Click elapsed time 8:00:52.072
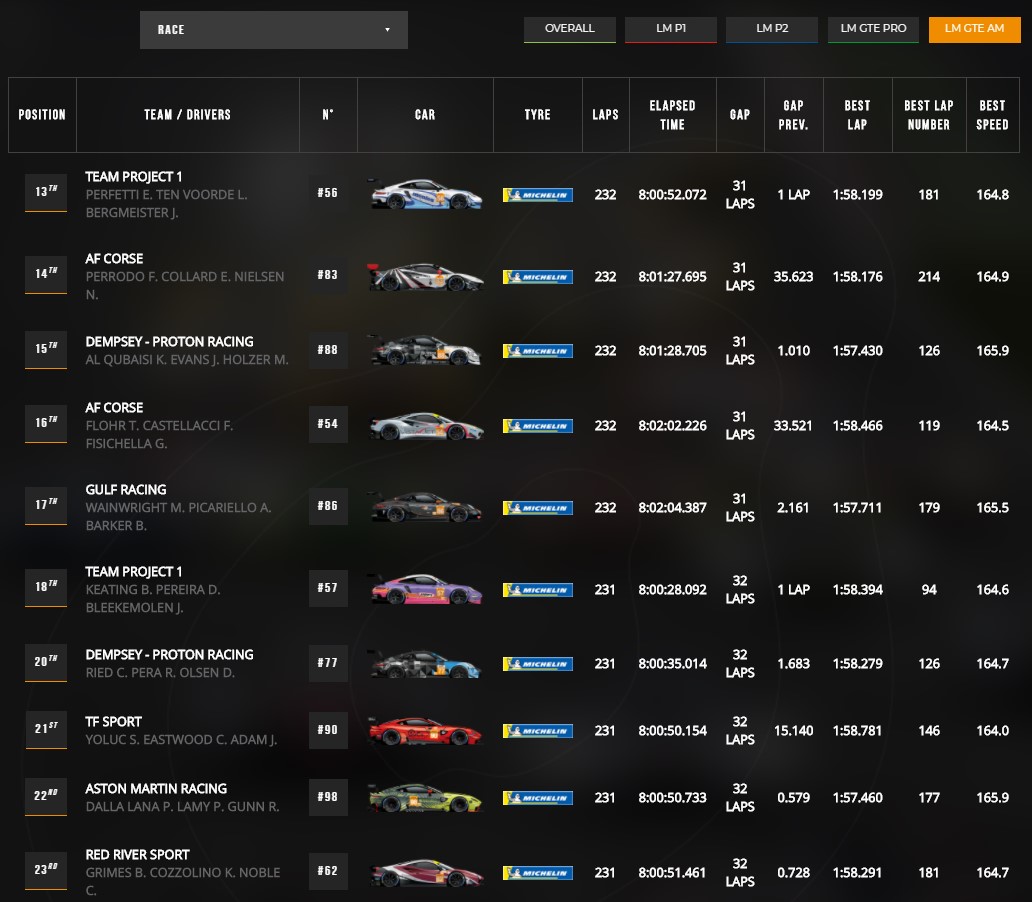 tap(673, 195)
